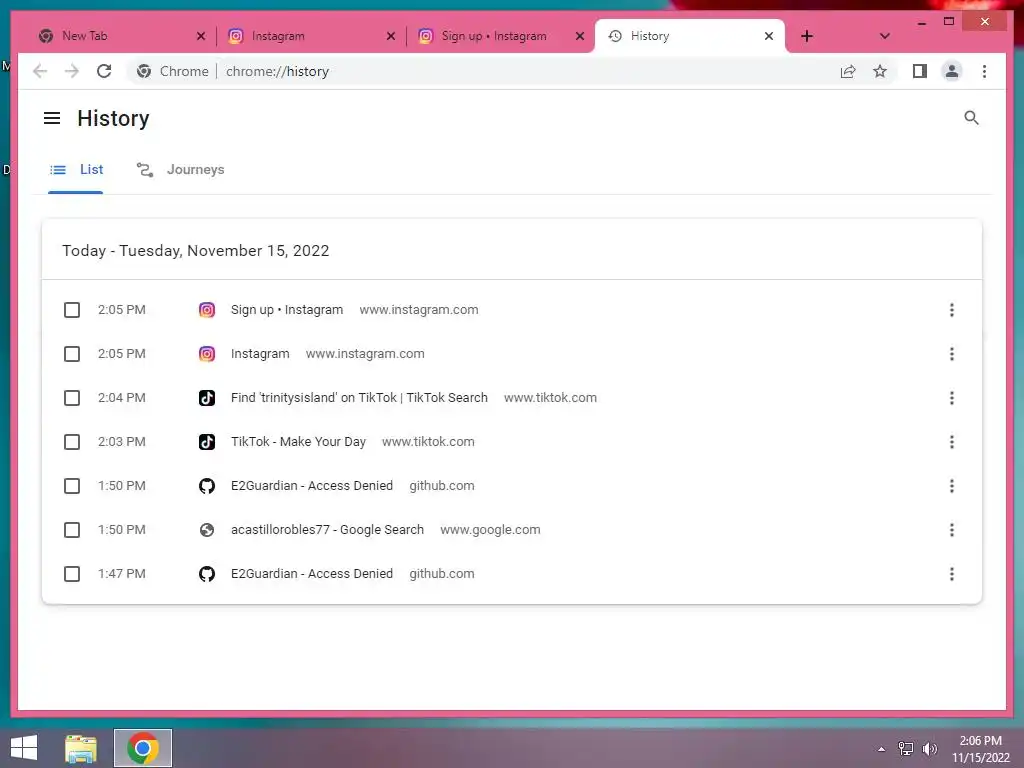Check the Sign up • Instagram history entry

[72, 310]
